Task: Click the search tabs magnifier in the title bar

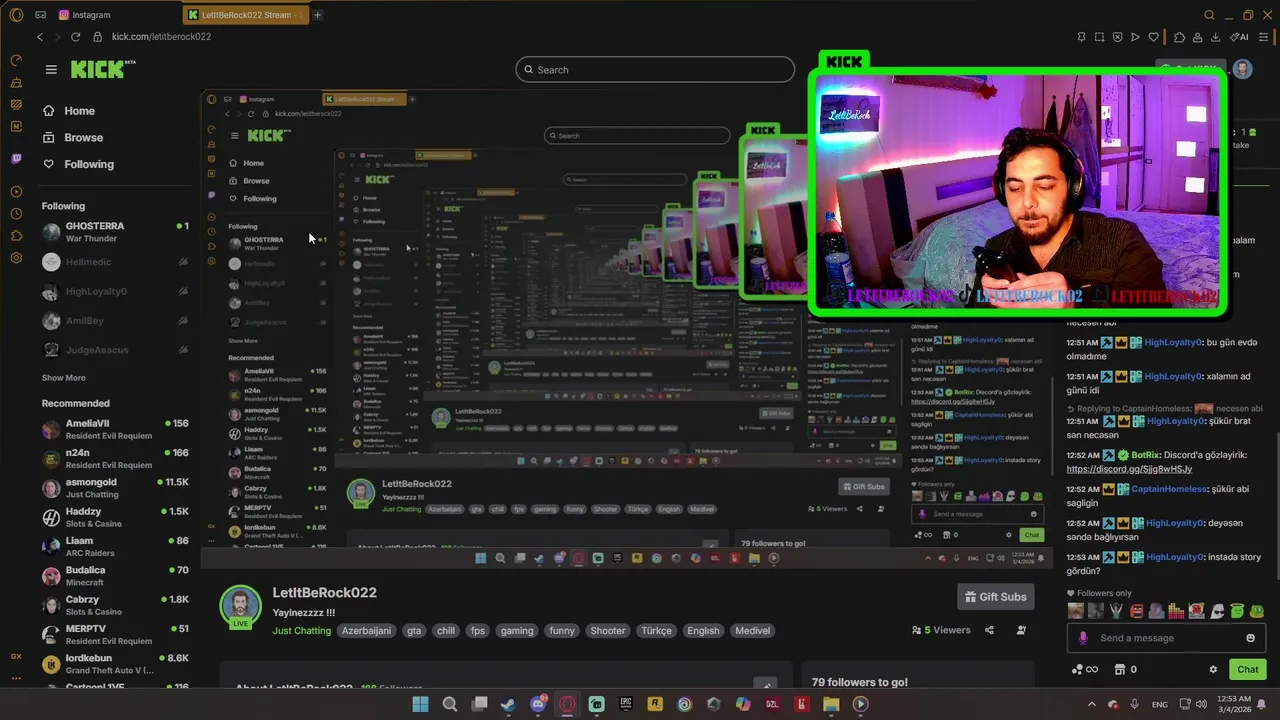Action: pos(1209,15)
